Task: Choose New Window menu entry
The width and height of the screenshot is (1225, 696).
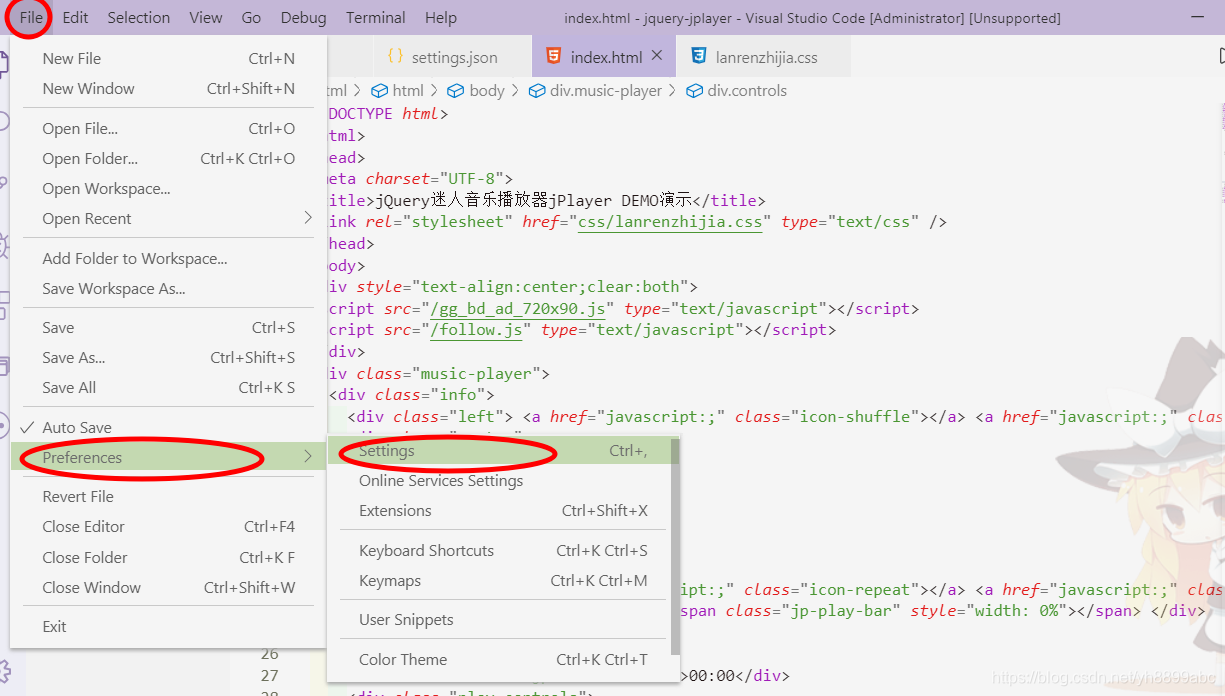Action: tap(168, 89)
